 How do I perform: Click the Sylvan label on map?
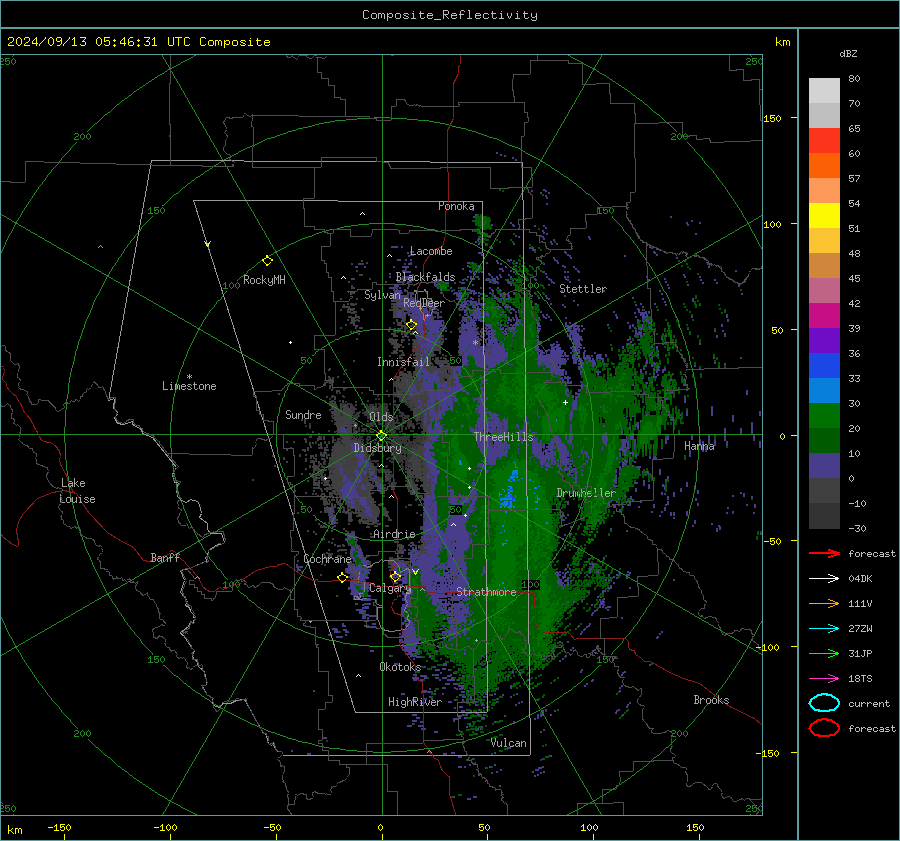click(382, 295)
